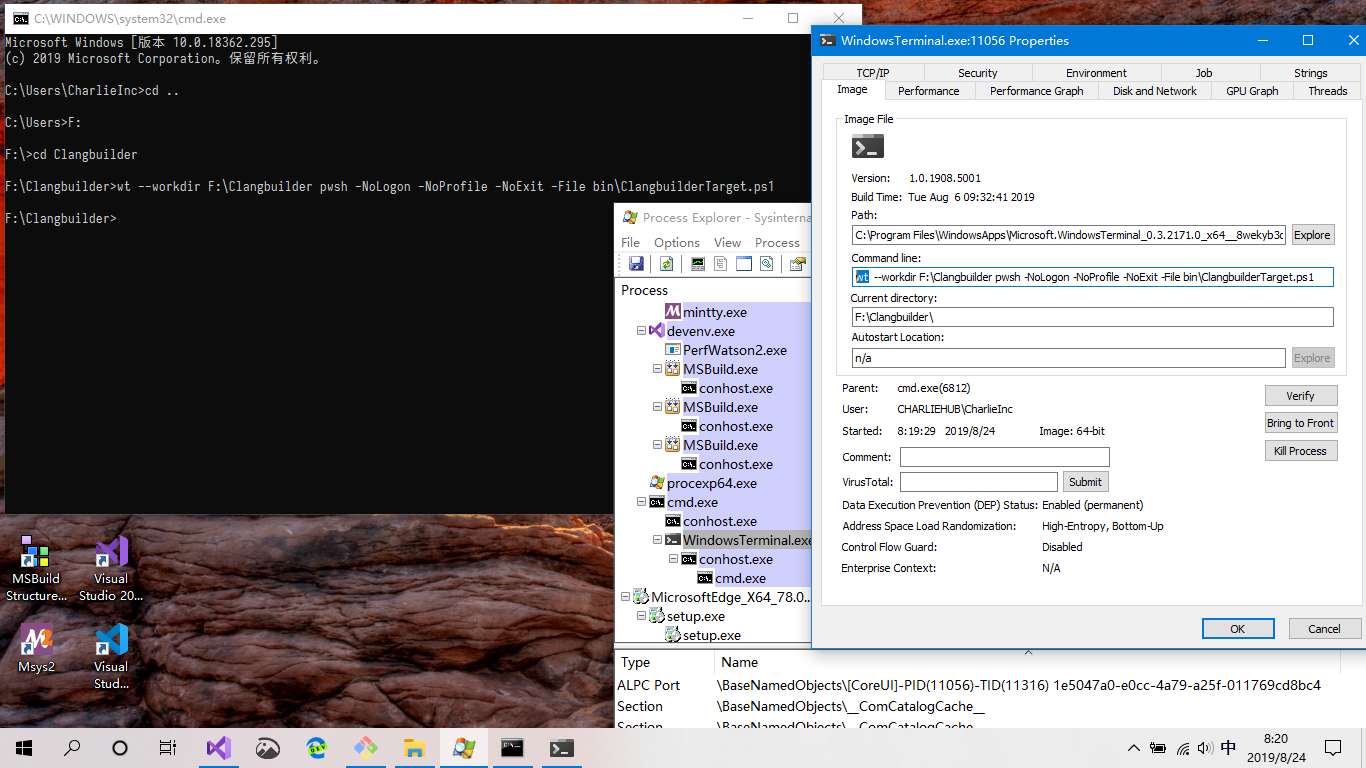The image size is (1366, 768).
Task: Click Explore next to the Path field
Action: [1312, 235]
